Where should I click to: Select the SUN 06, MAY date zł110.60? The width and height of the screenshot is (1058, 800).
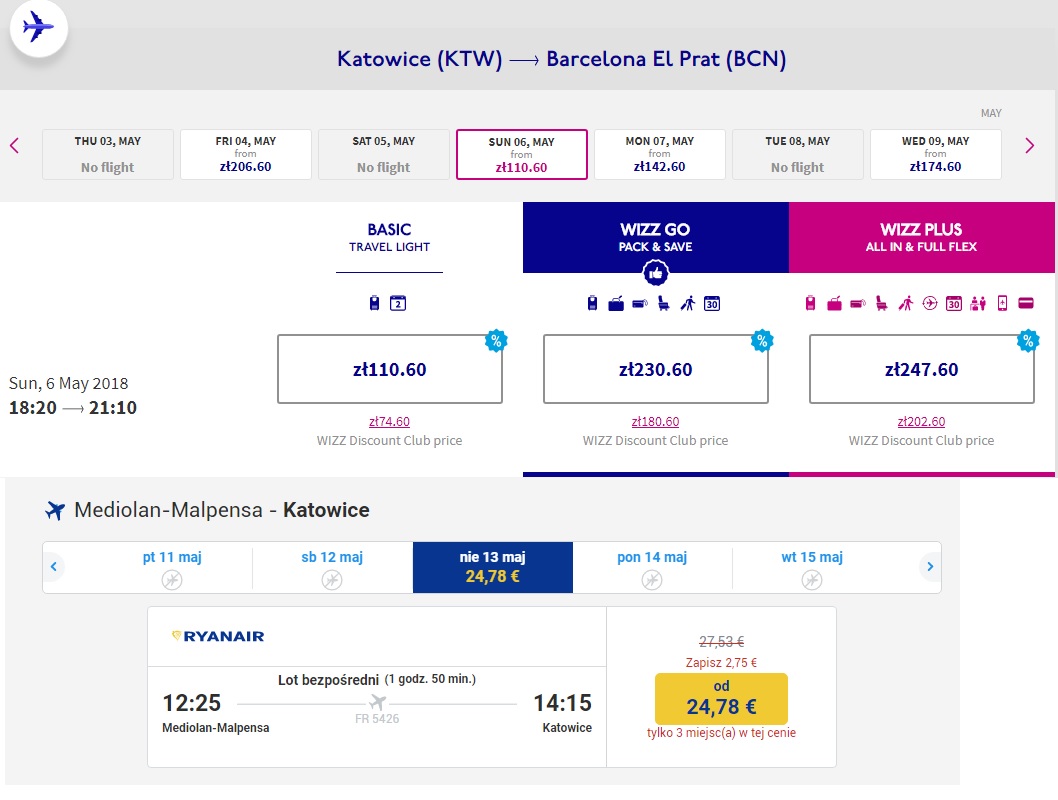(x=522, y=154)
